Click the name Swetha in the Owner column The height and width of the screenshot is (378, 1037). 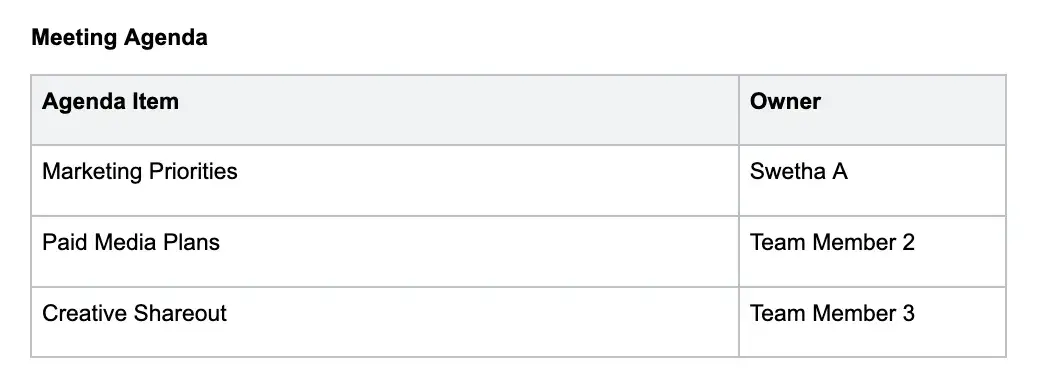787,172
